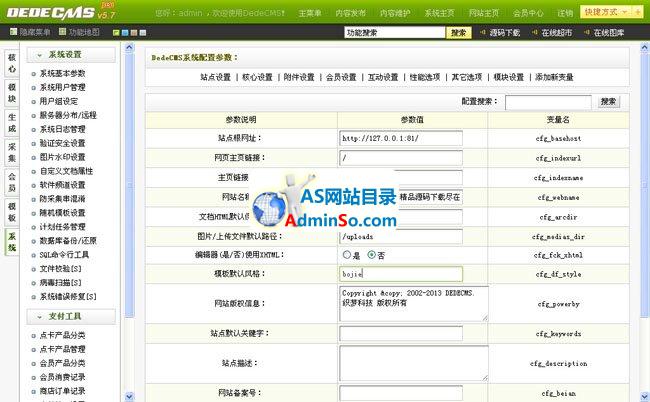The height and width of the screenshot is (402, 650).
Task: Switch to the 模块 side tab
Action: [x=12, y=93]
